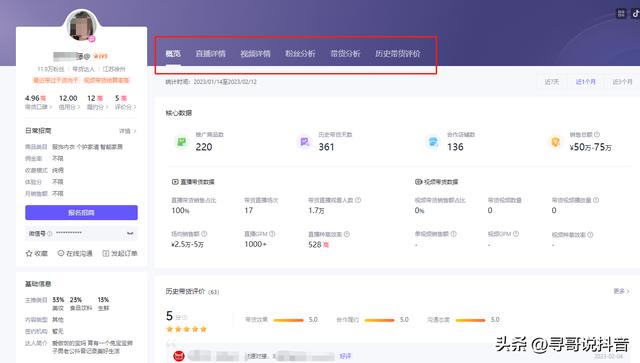Image resolution: width=640 pixels, height=363 pixels.
Task: Click help icon beside 视频种草效率
Action: tap(590, 234)
